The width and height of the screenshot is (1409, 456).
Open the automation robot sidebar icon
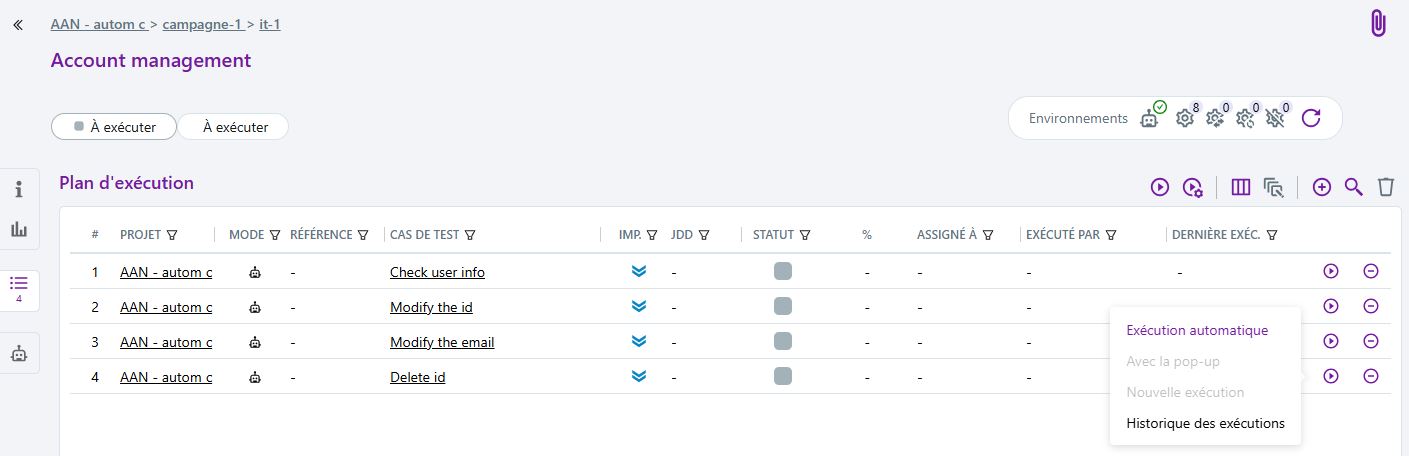[x=19, y=353]
